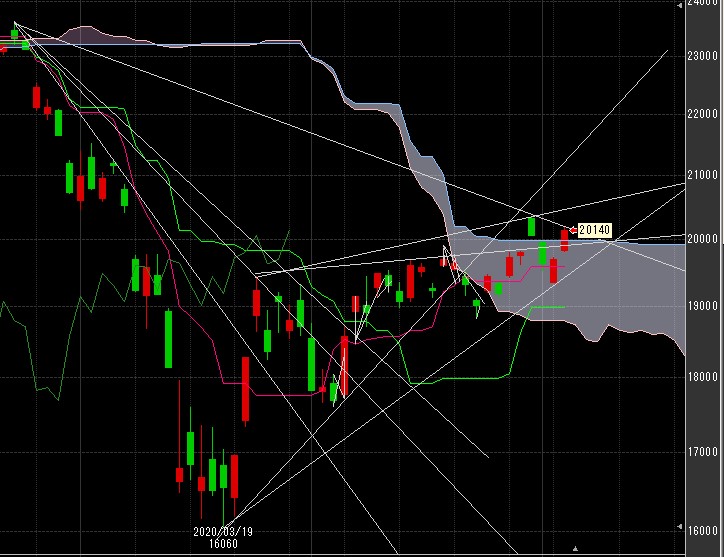Viewport: 724px width, 557px height.
Task: Click the 21000 price axis label
Action: (x=704, y=175)
